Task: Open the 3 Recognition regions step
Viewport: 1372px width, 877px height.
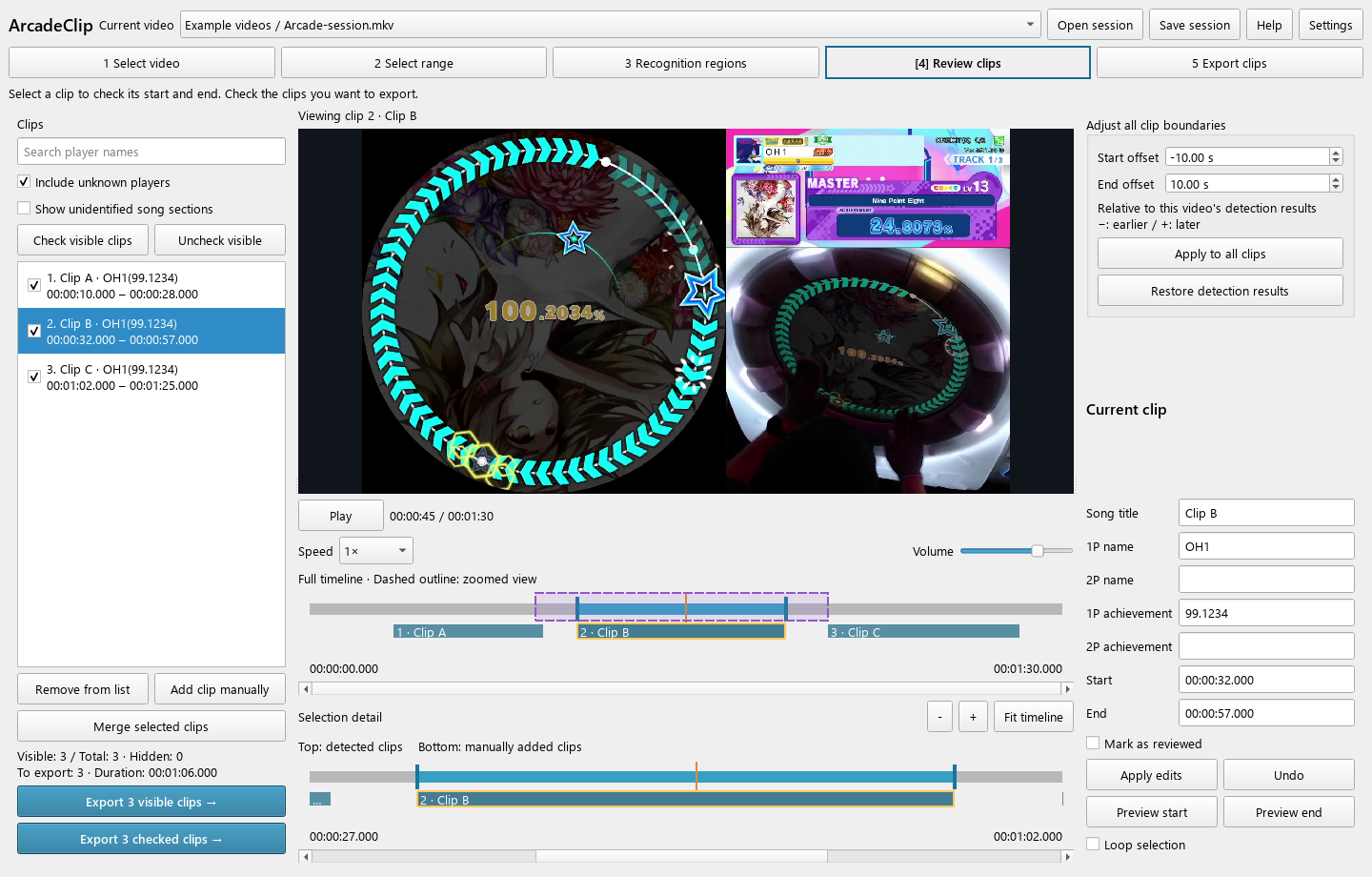Action: (686, 63)
